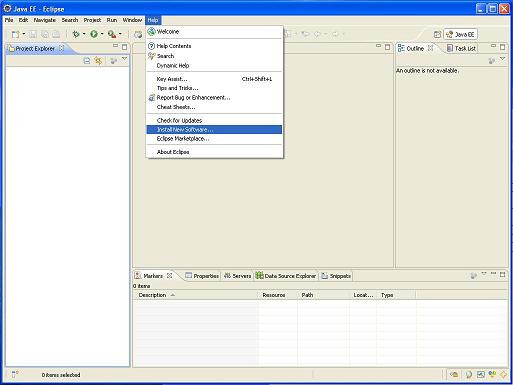Click the Markers tab label
Screen dimensions: 513x385
pos(153,276)
